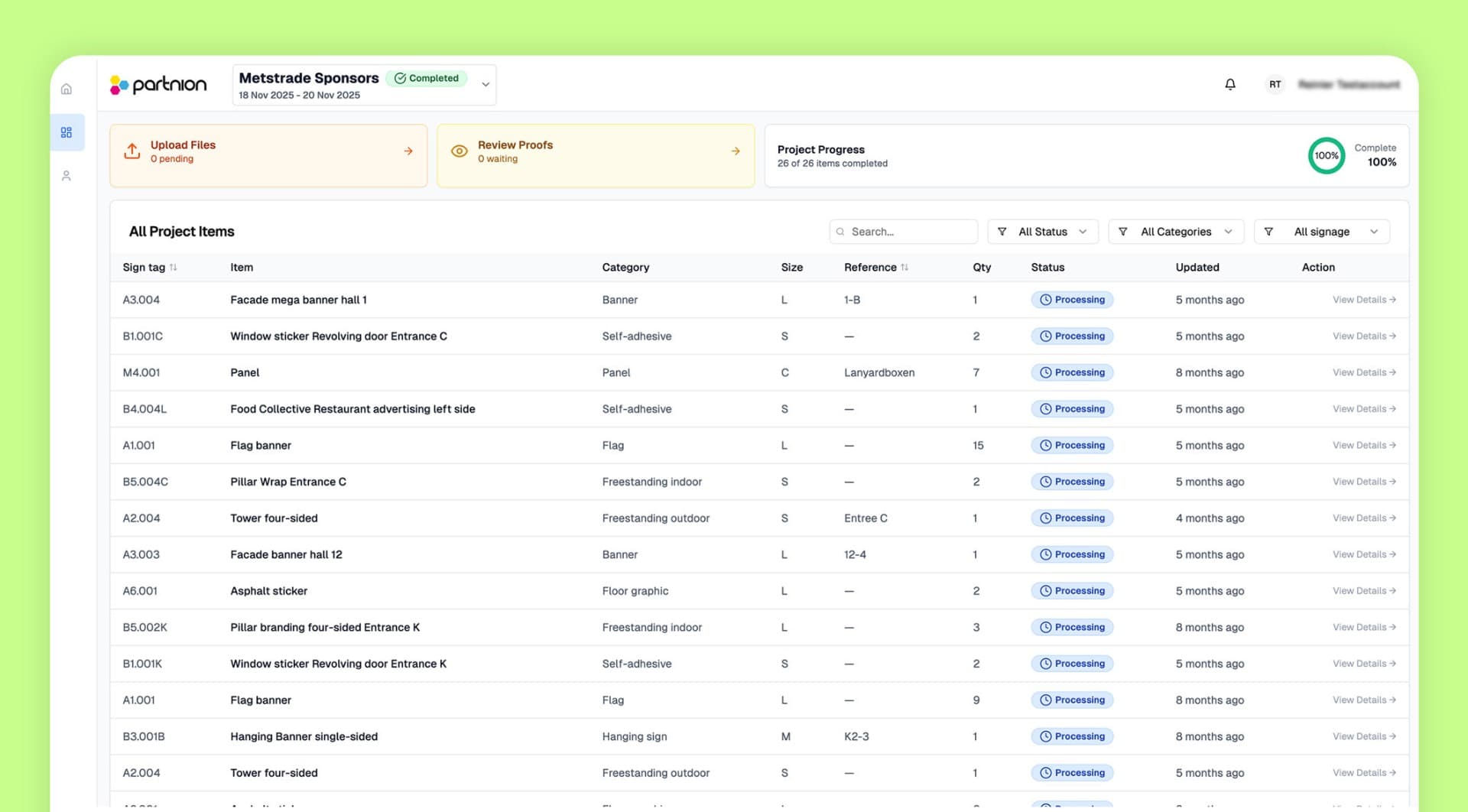The width and height of the screenshot is (1468, 812).
Task: Click the Search input field
Action: click(904, 232)
